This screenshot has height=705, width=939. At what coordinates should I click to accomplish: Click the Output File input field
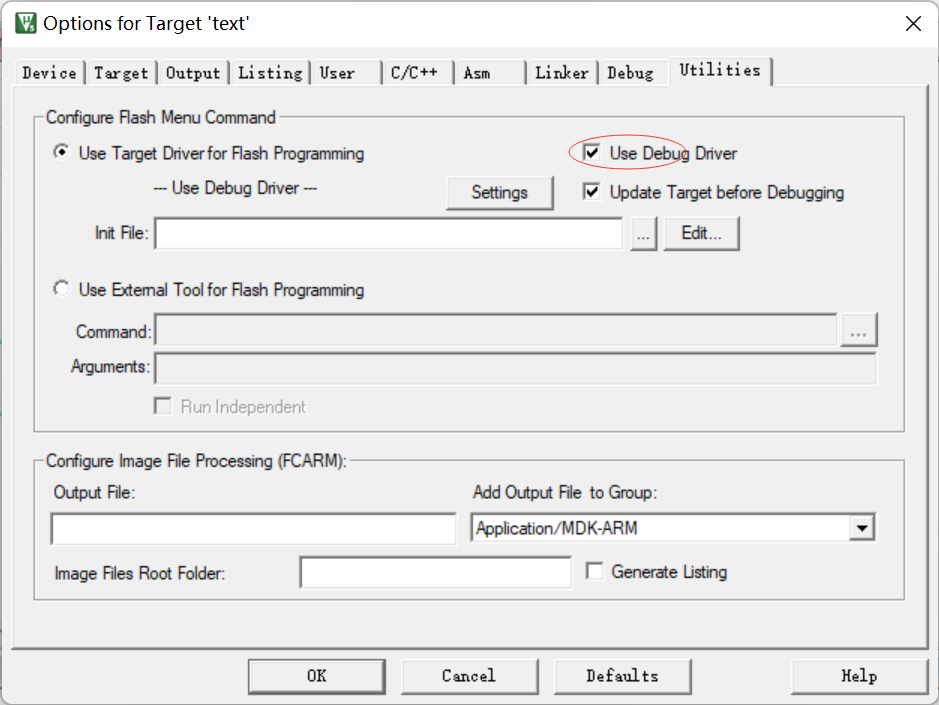coord(253,528)
